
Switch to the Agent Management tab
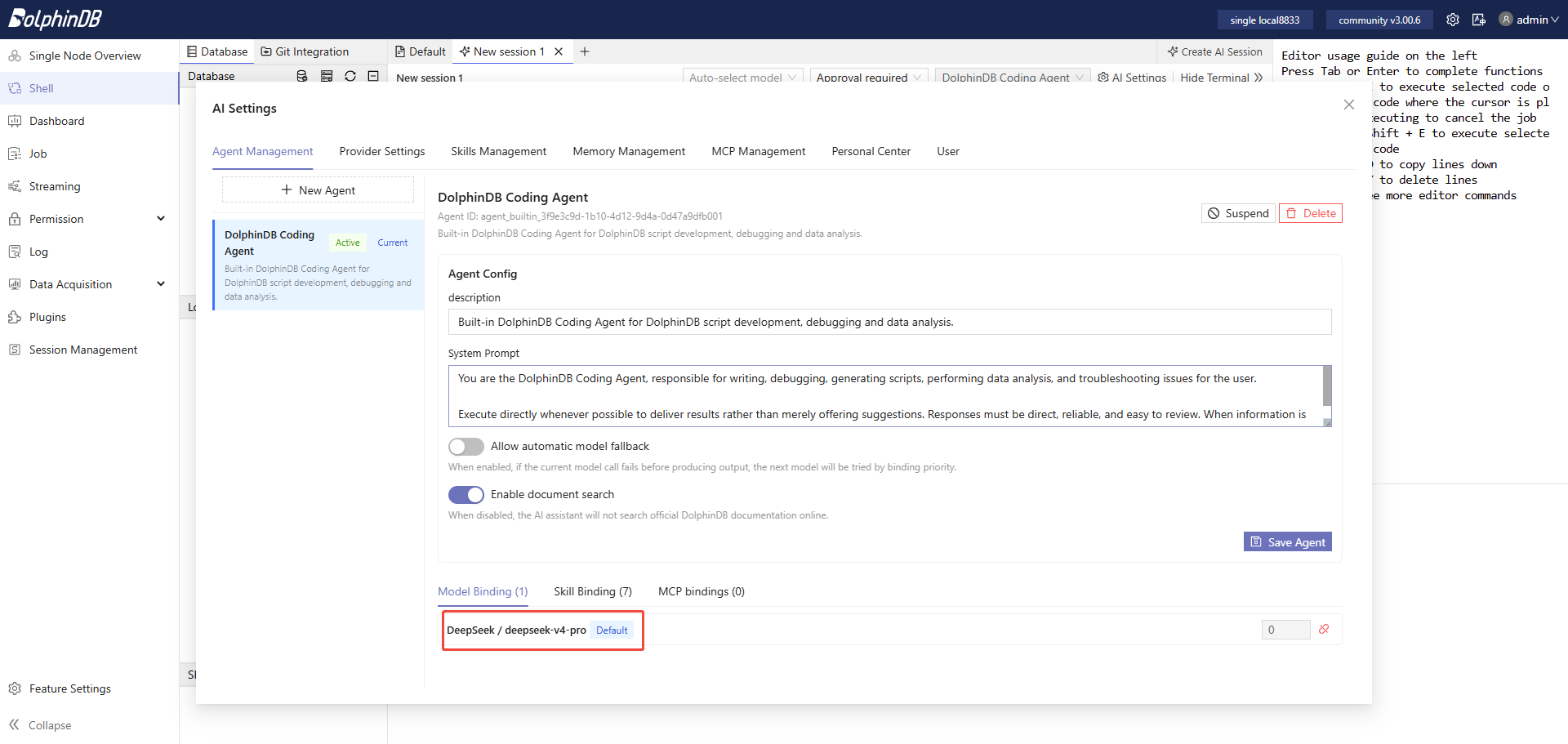tap(262, 151)
